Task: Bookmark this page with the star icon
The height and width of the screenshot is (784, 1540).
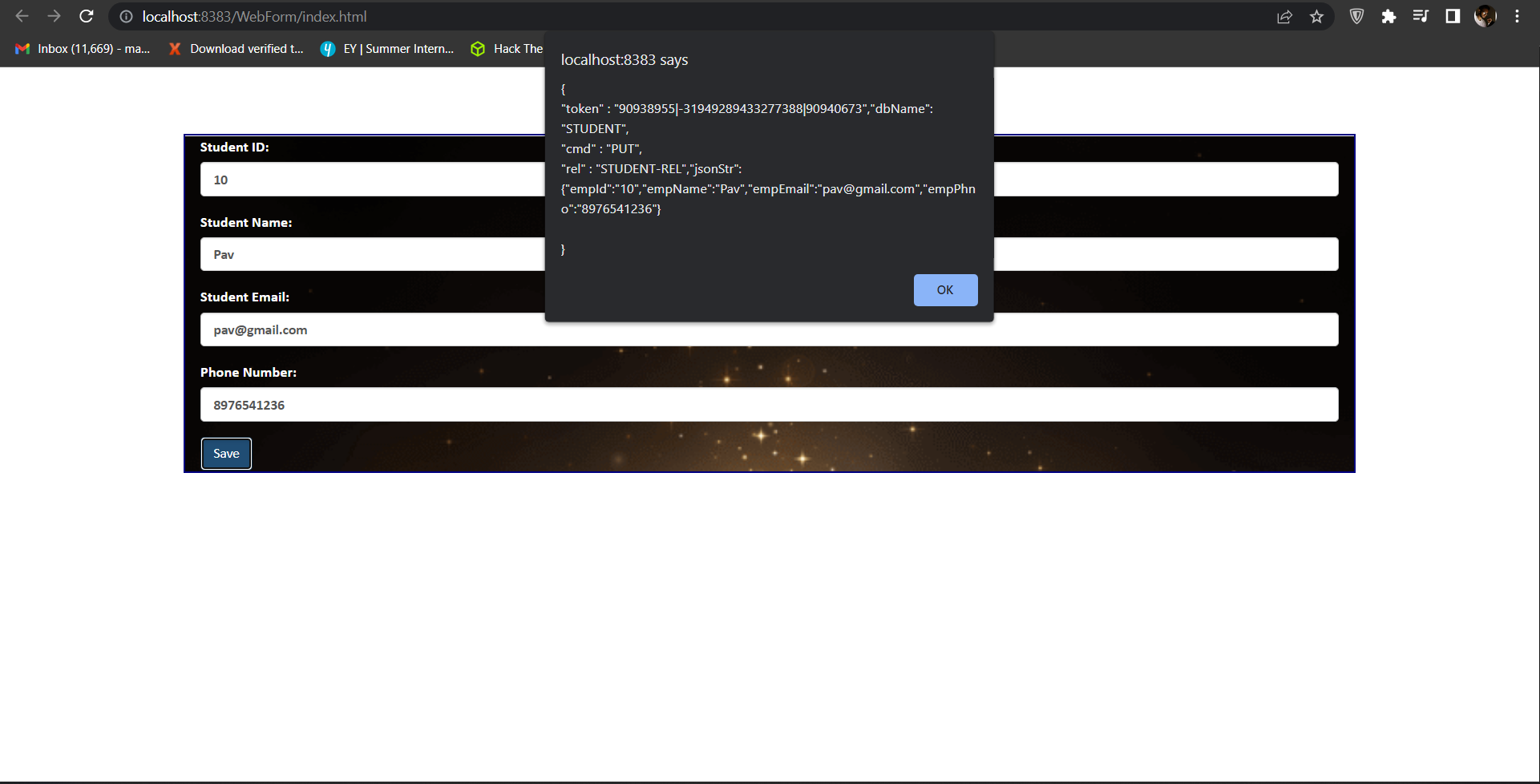Action: coord(1316,16)
